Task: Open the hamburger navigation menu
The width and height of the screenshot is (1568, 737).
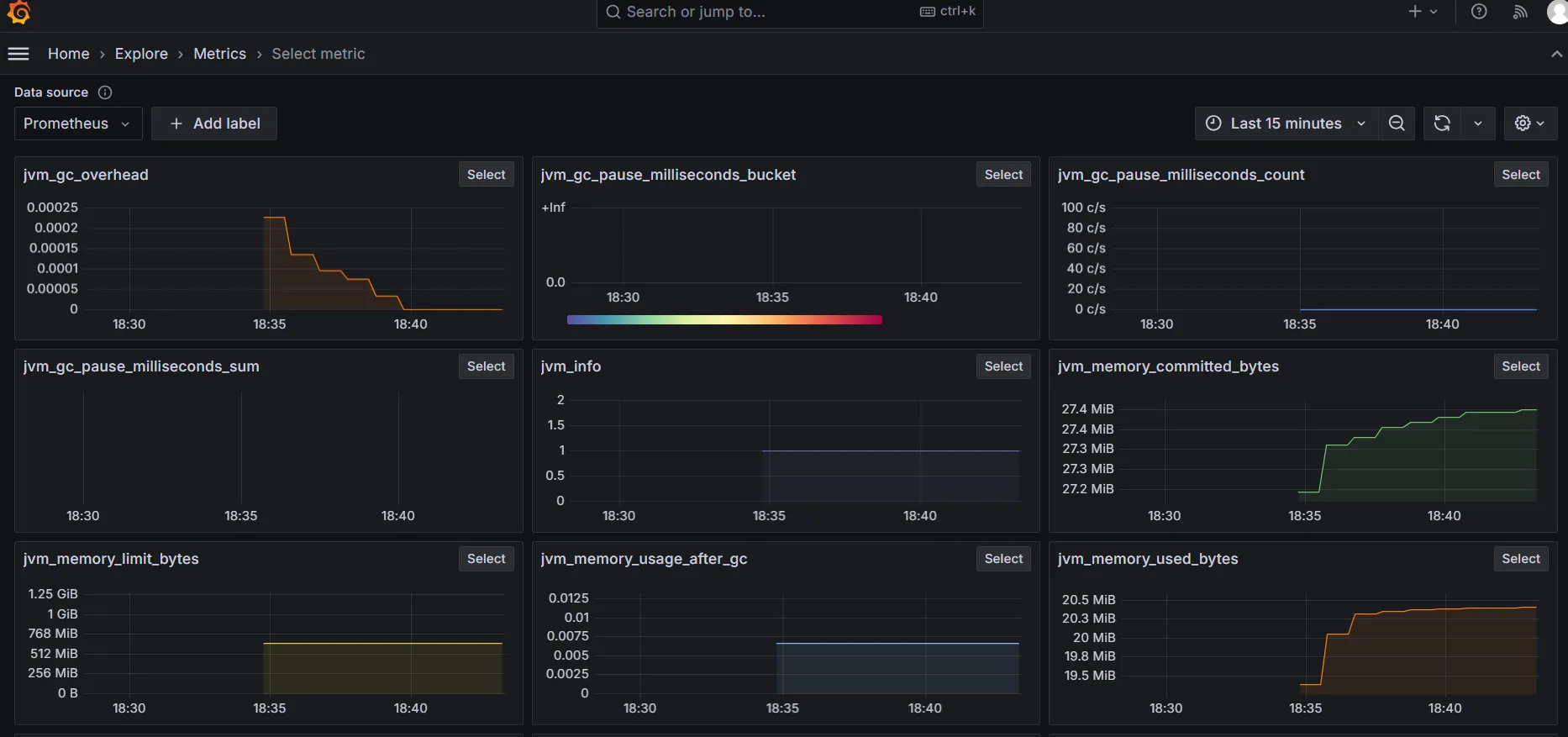Action: [x=18, y=54]
